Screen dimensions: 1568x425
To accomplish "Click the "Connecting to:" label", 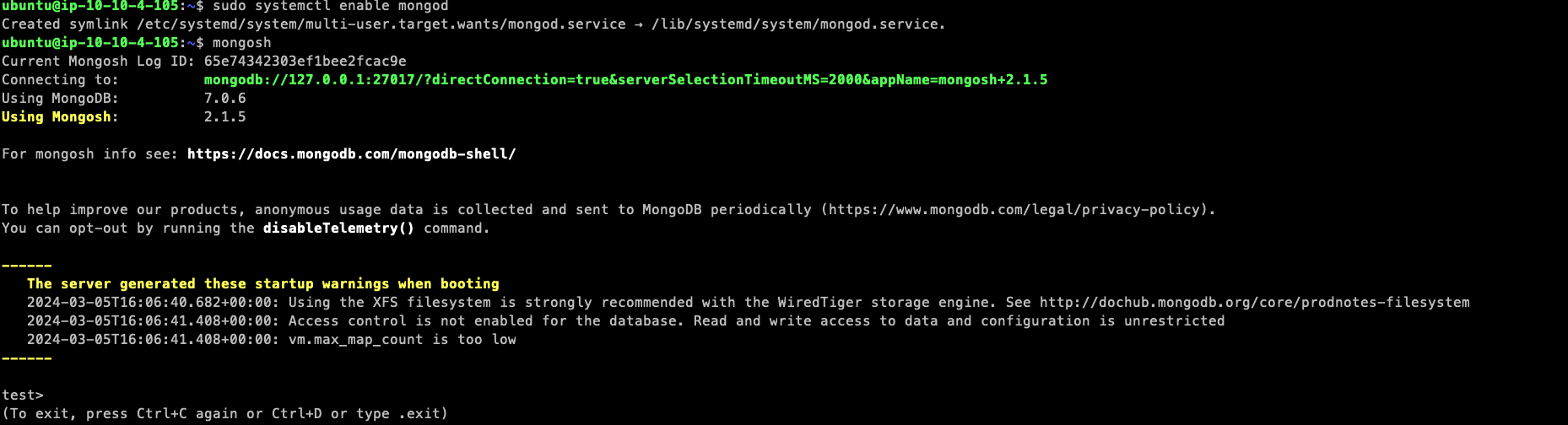I will (60, 79).
